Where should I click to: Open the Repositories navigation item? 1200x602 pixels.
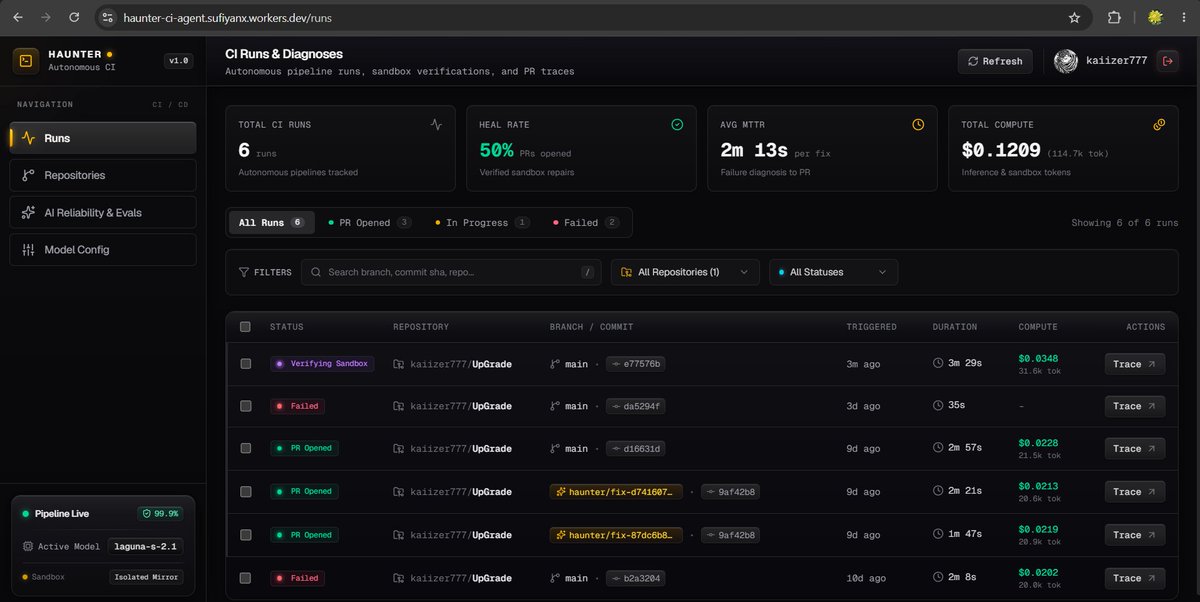[x=103, y=175]
